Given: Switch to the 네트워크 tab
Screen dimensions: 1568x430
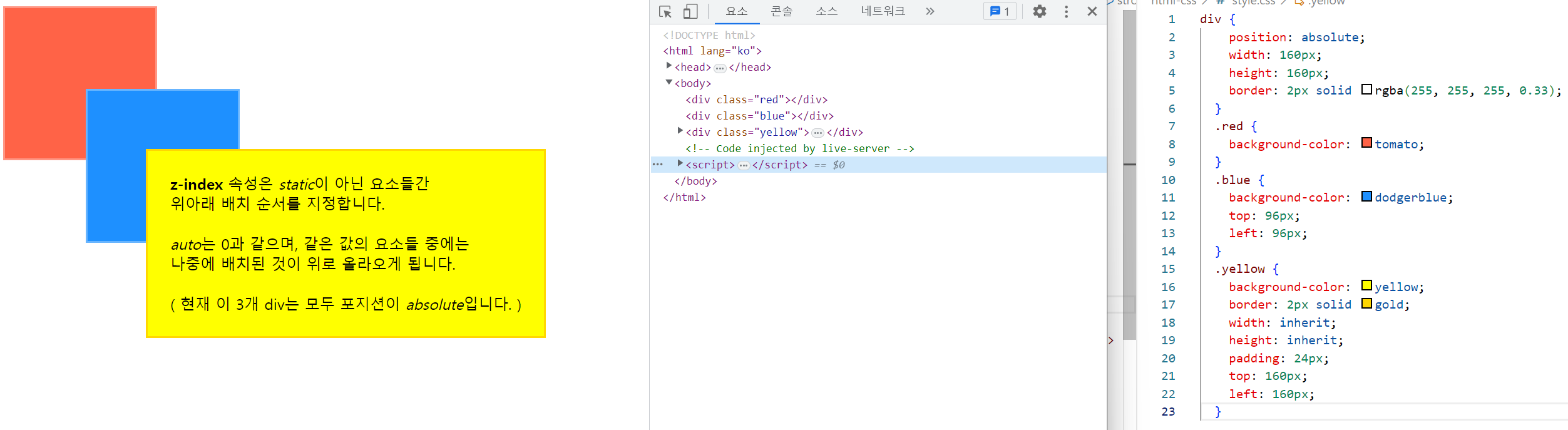Looking at the screenshot, I should coord(883,11).
